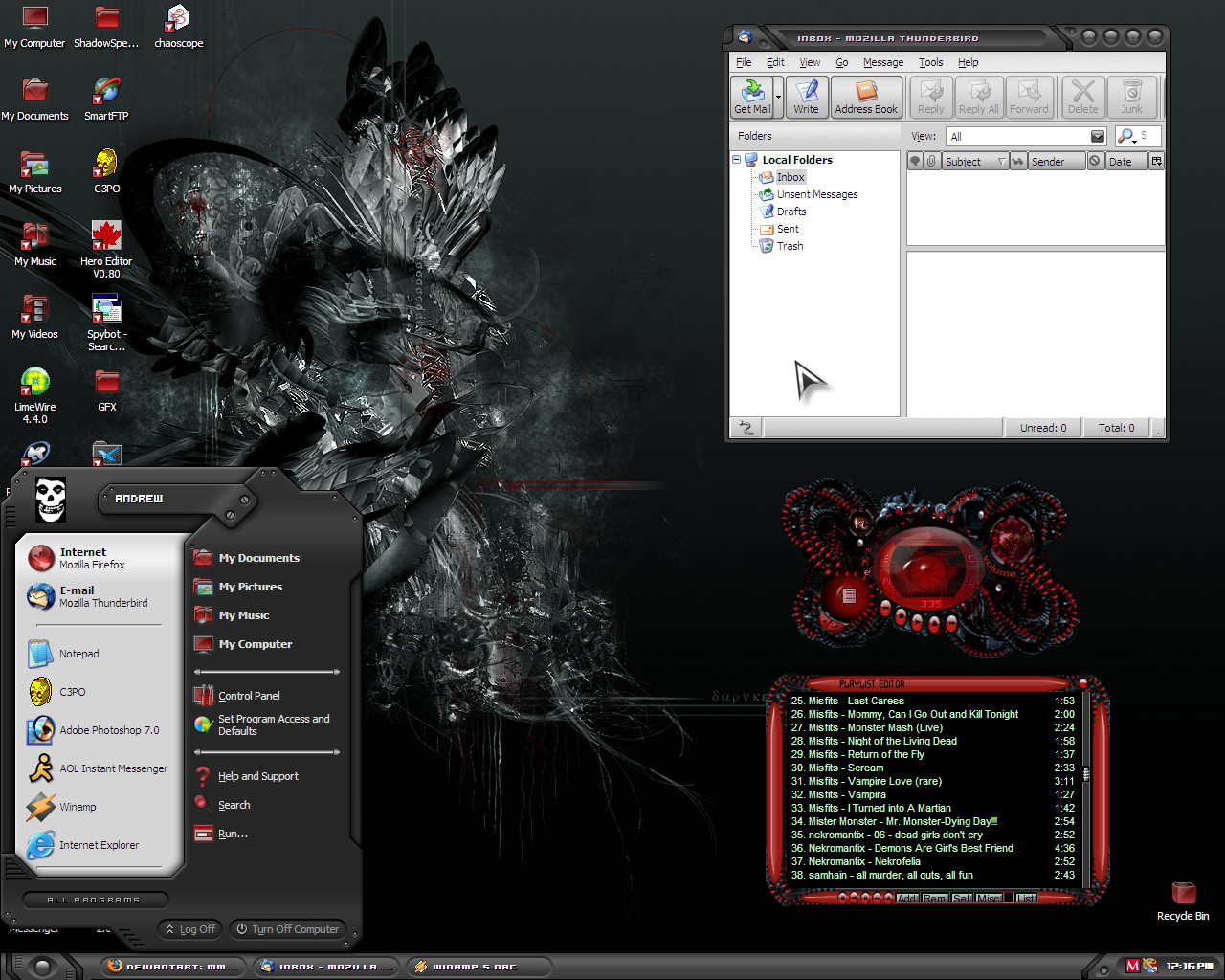The height and width of the screenshot is (980, 1225).
Task: Open the Get Mail dropdown arrow
Action: coord(779,97)
